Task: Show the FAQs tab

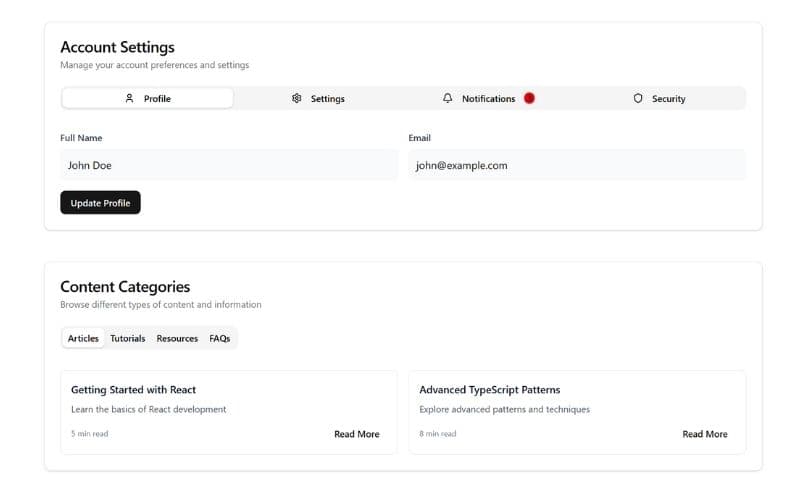Action: [x=220, y=339]
